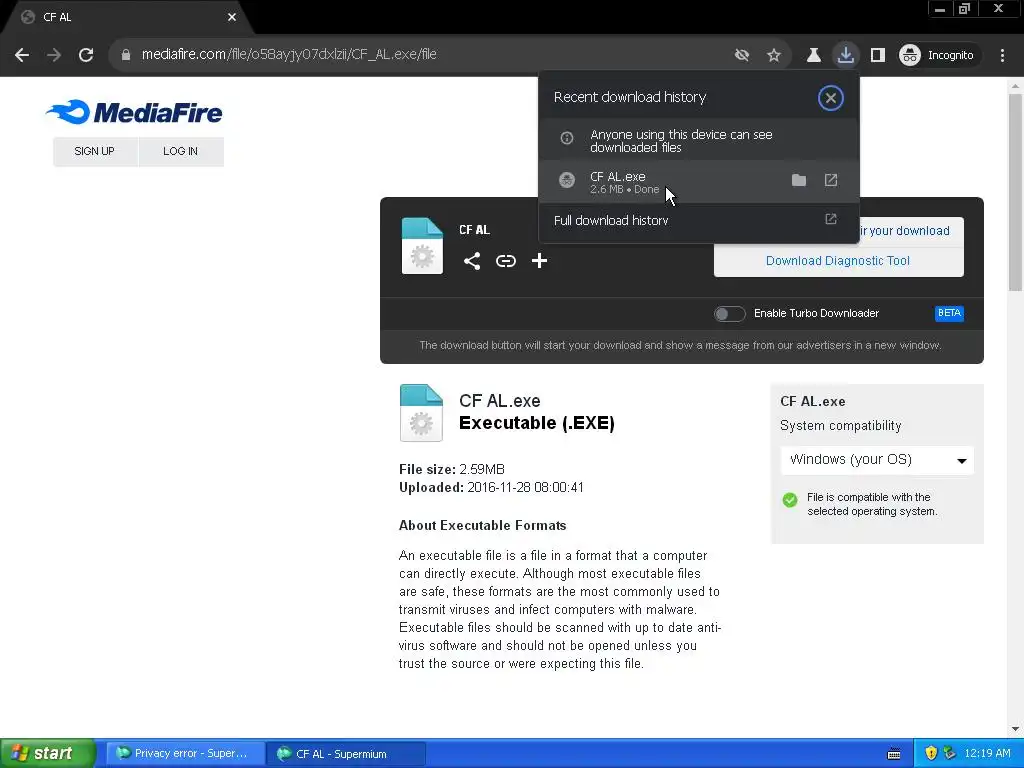
Task: Click the share icon for CF AL
Action: point(472,261)
